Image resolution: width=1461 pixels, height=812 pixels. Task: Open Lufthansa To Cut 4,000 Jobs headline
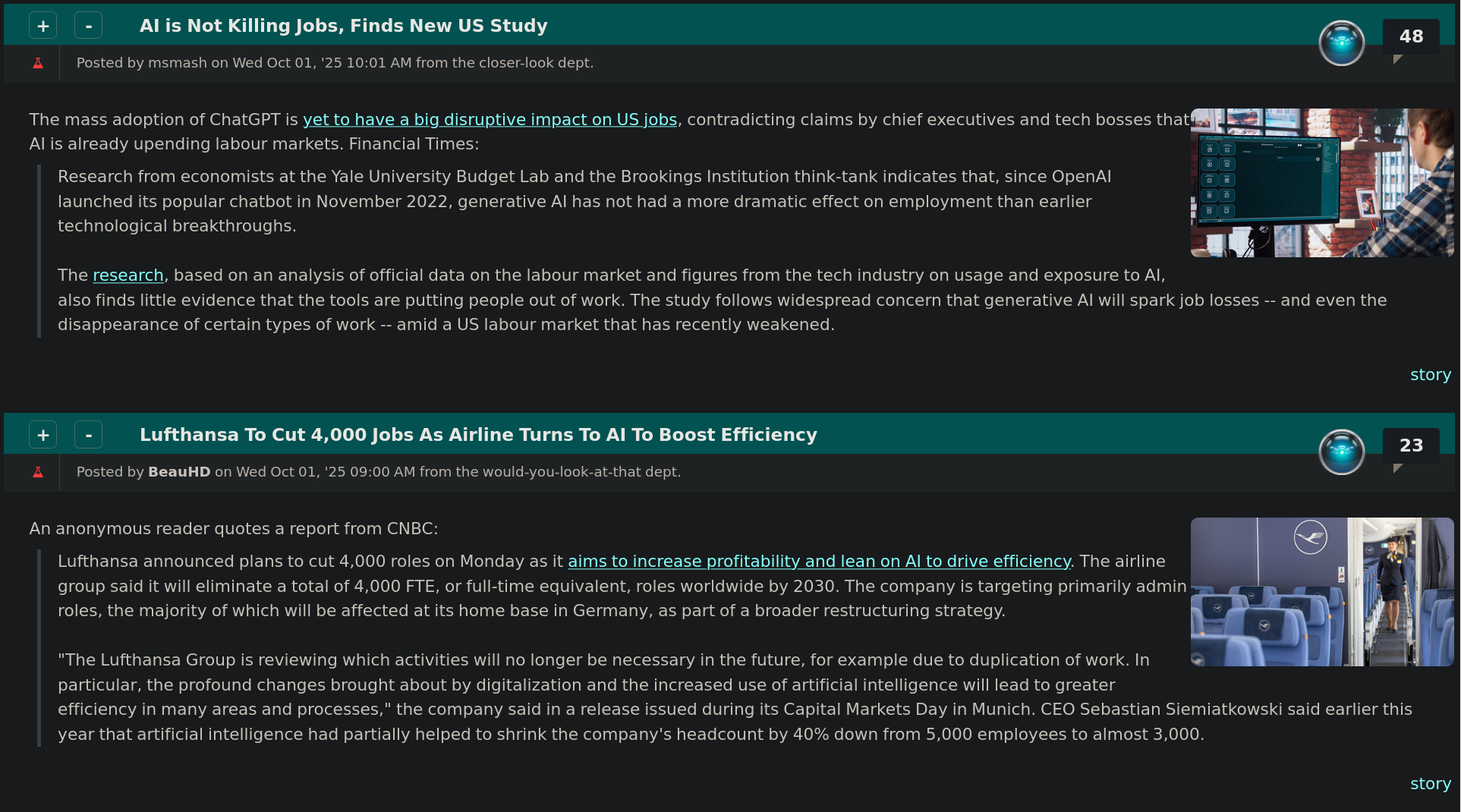[478, 435]
